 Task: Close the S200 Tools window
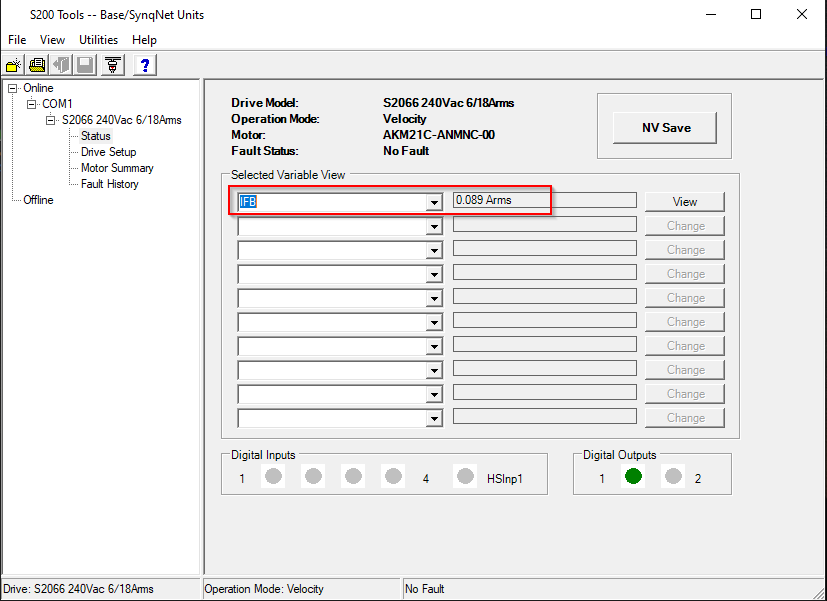[802, 14]
